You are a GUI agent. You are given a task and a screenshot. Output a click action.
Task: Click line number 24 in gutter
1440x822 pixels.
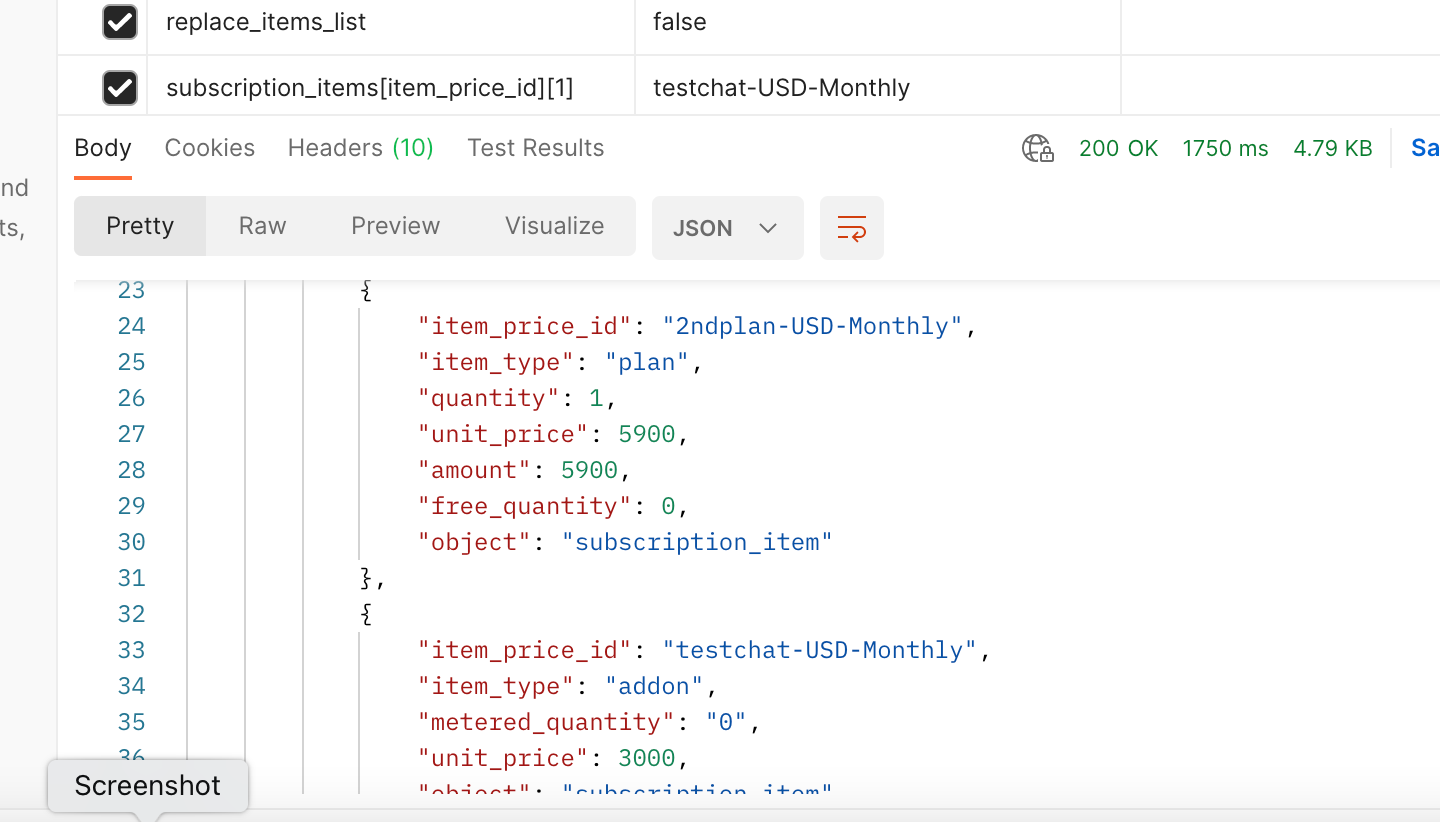click(x=131, y=326)
